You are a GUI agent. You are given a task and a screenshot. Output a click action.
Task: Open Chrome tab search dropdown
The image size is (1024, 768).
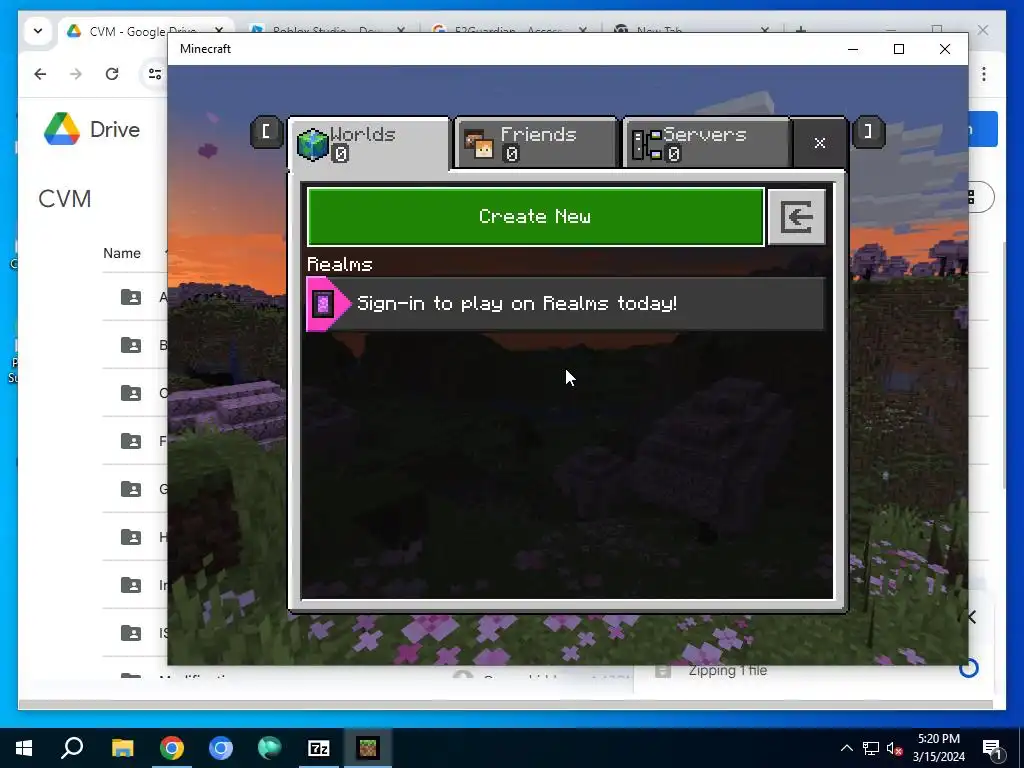tap(38, 31)
